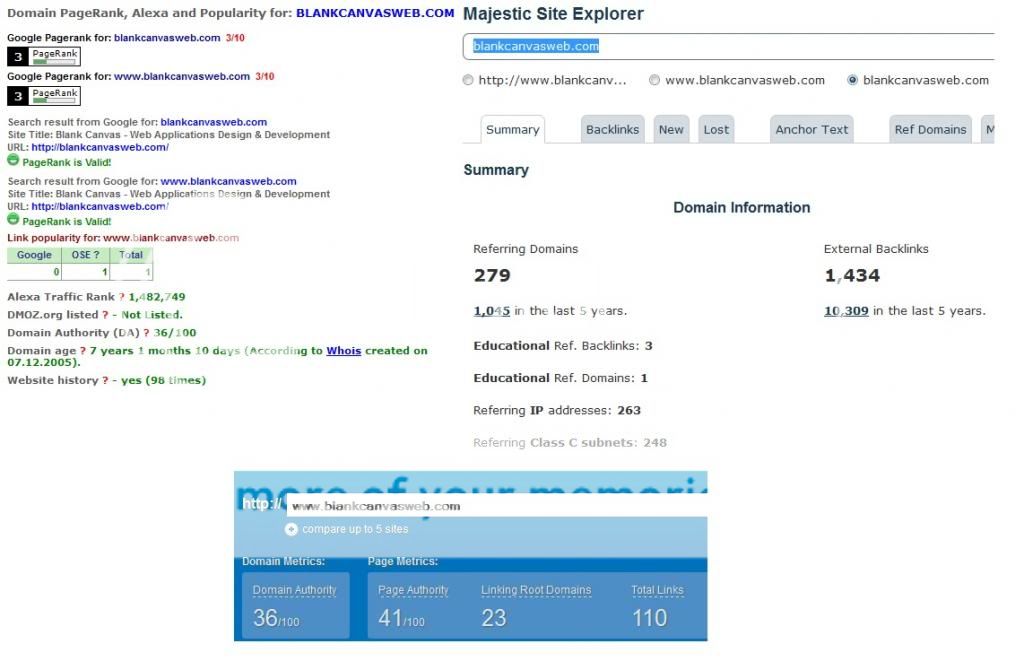
Task: Click the blankcanvasweb.com link in the first Search result from Google line
Action: (x=214, y=122)
